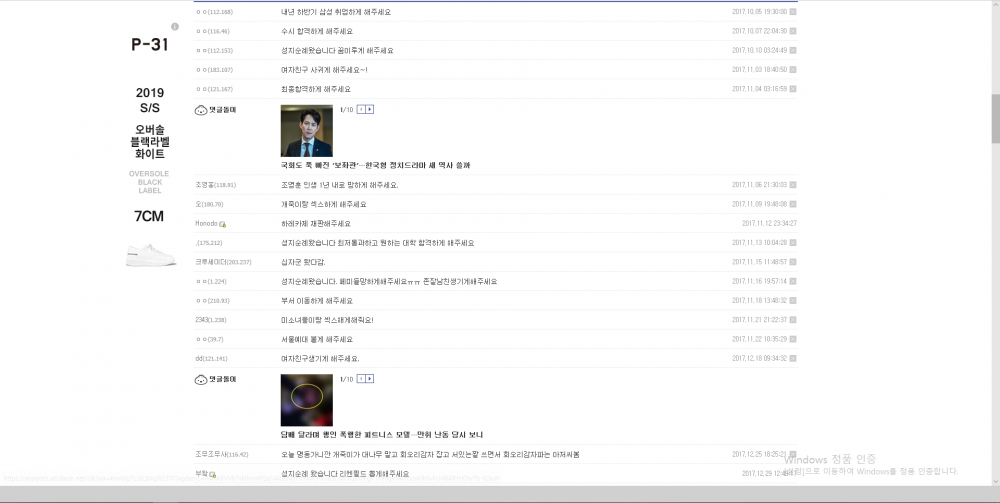Delete the comment dated 2017.11.04 03:16:59
The image size is (1000, 503).
click(x=793, y=89)
